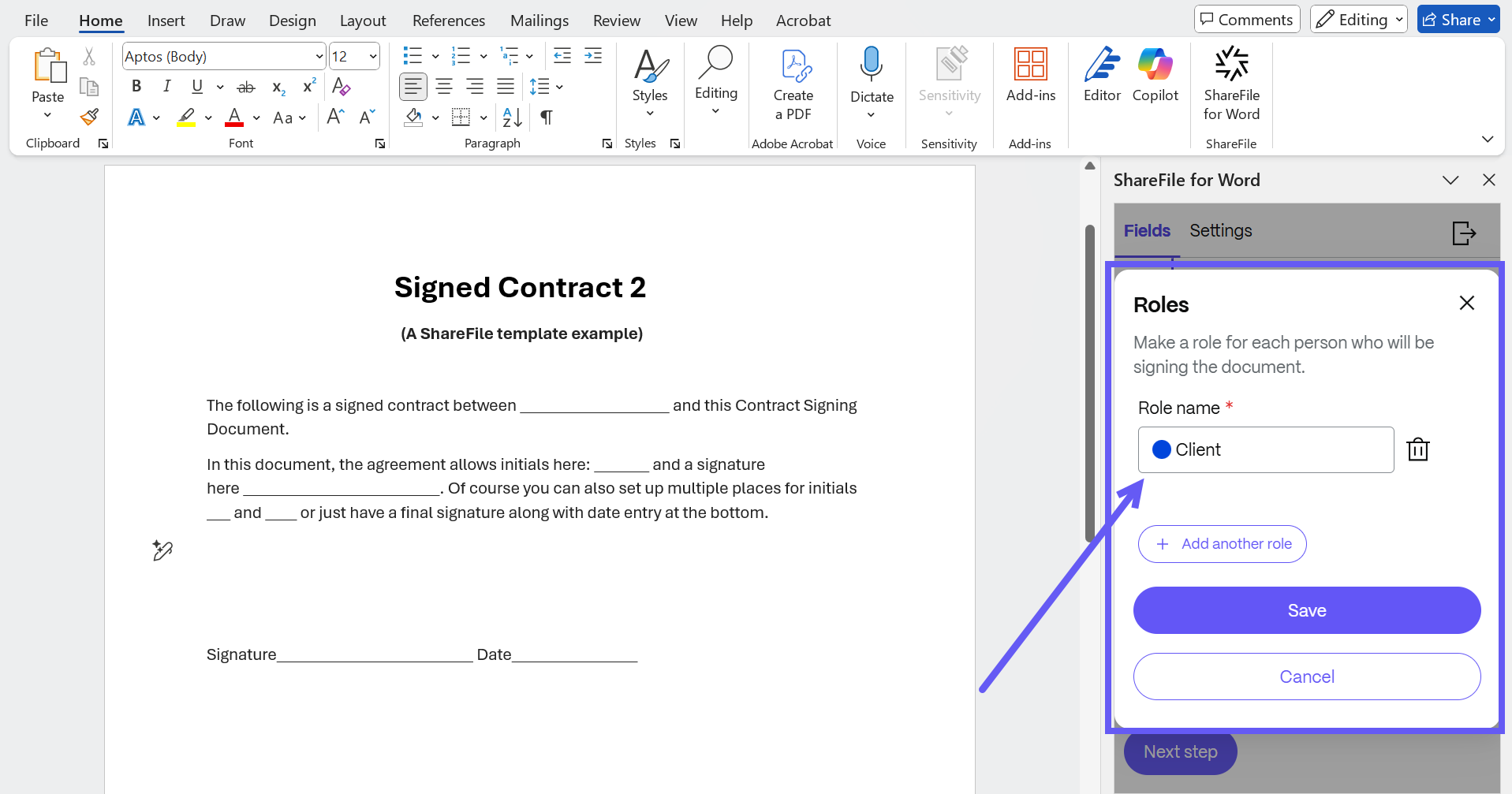The image size is (1512, 794).
Task: Toggle Italic formatting
Action: 166,87
